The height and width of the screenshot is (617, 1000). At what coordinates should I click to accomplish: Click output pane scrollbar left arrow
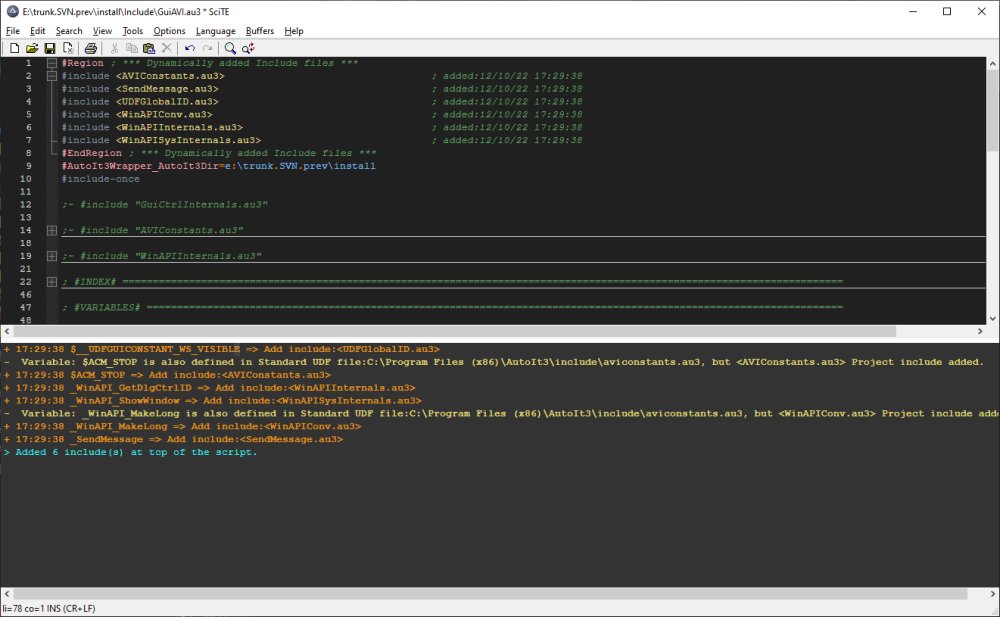coord(6,593)
